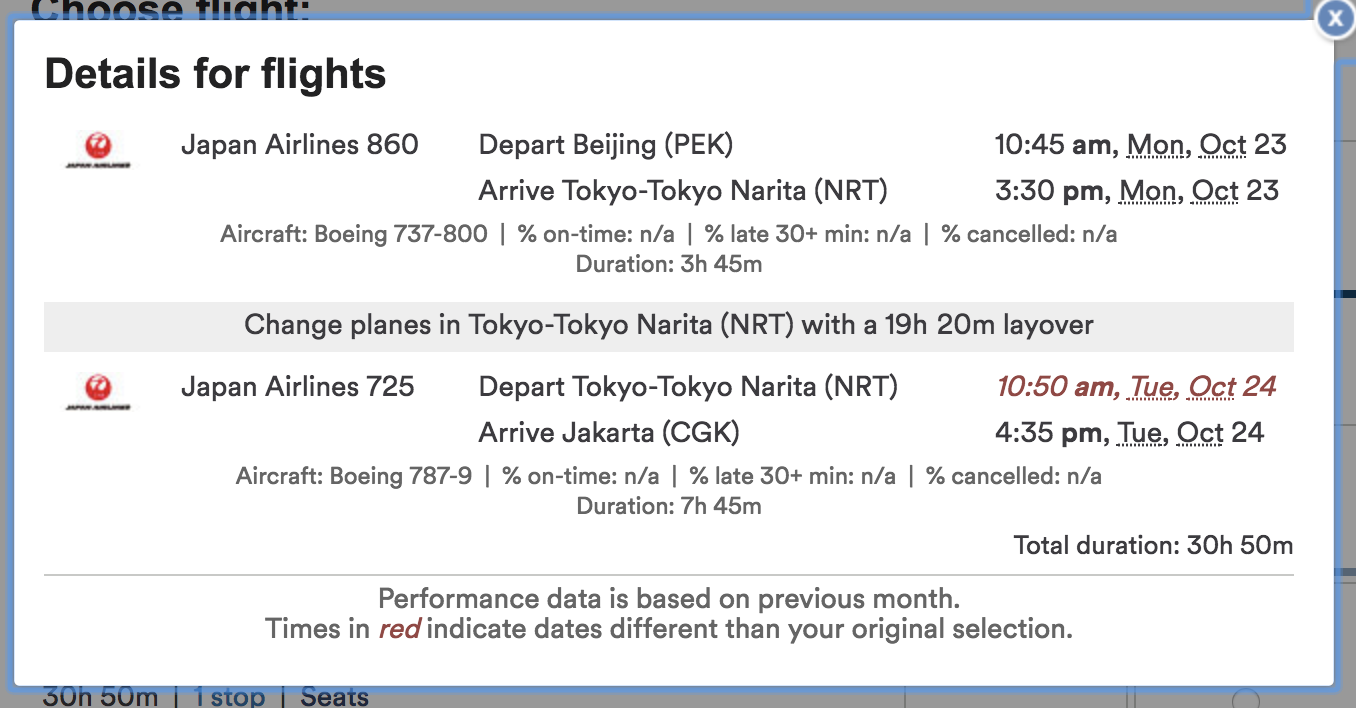This screenshot has height=708, width=1356.
Task: Click the Boeing 787-9 aircraft info line
Action: (x=669, y=476)
